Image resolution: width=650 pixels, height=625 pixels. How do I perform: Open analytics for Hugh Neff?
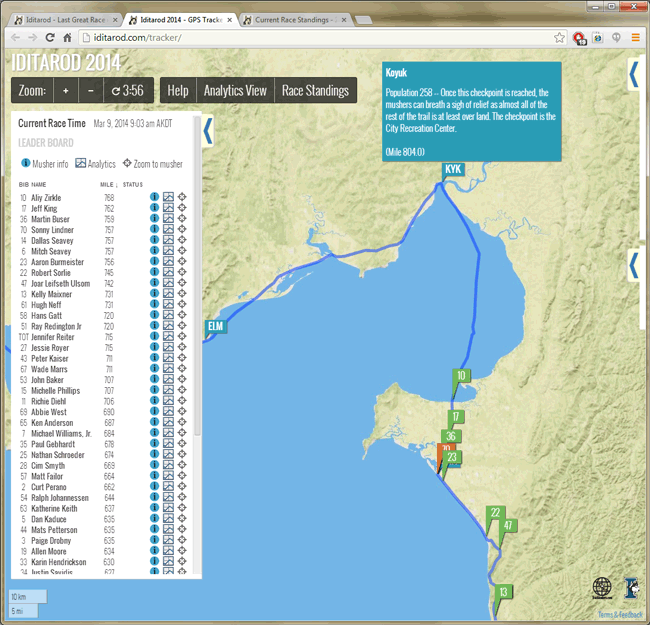pyautogui.click(x=168, y=304)
